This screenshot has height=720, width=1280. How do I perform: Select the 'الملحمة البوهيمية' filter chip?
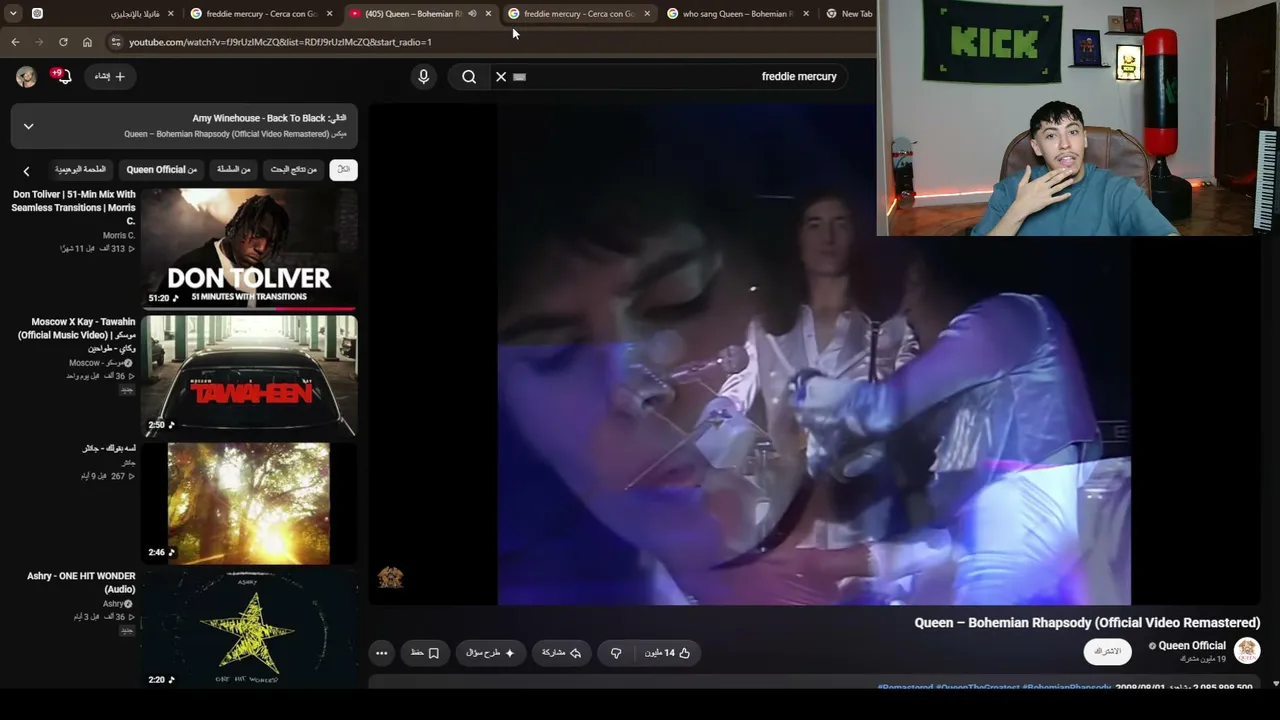[80, 170]
